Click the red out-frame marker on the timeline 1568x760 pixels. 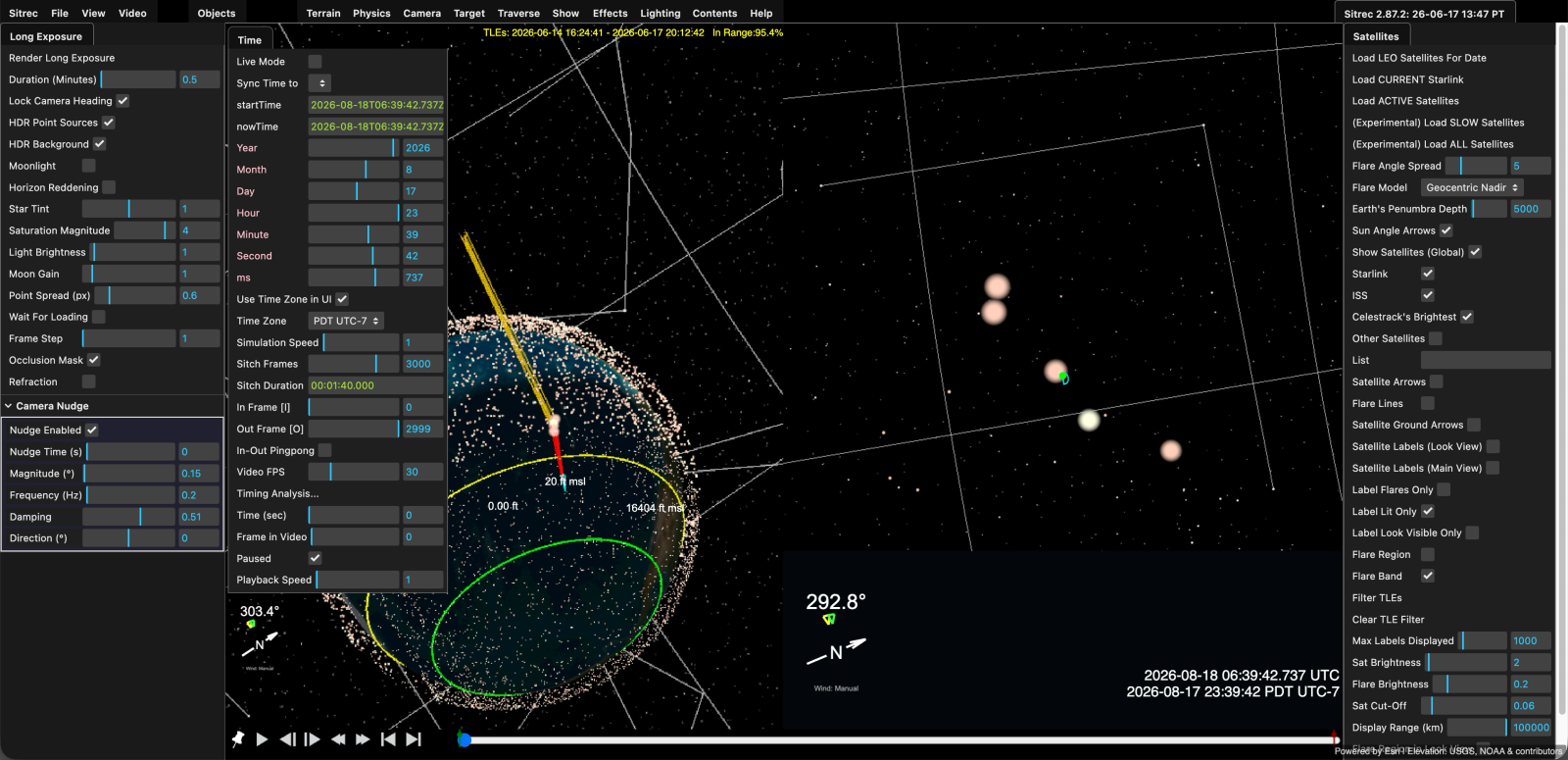tap(1334, 737)
